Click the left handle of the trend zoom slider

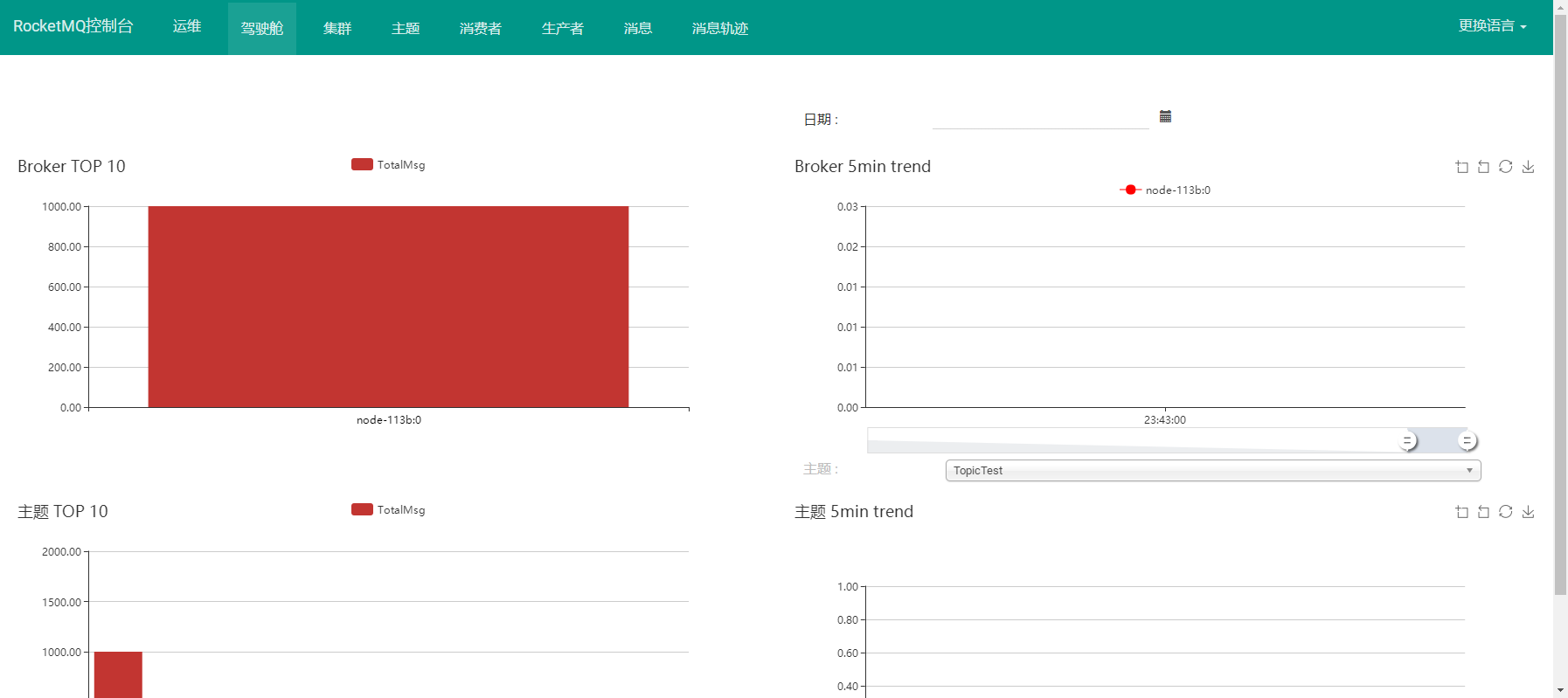pyautogui.click(x=1407, y=441)
